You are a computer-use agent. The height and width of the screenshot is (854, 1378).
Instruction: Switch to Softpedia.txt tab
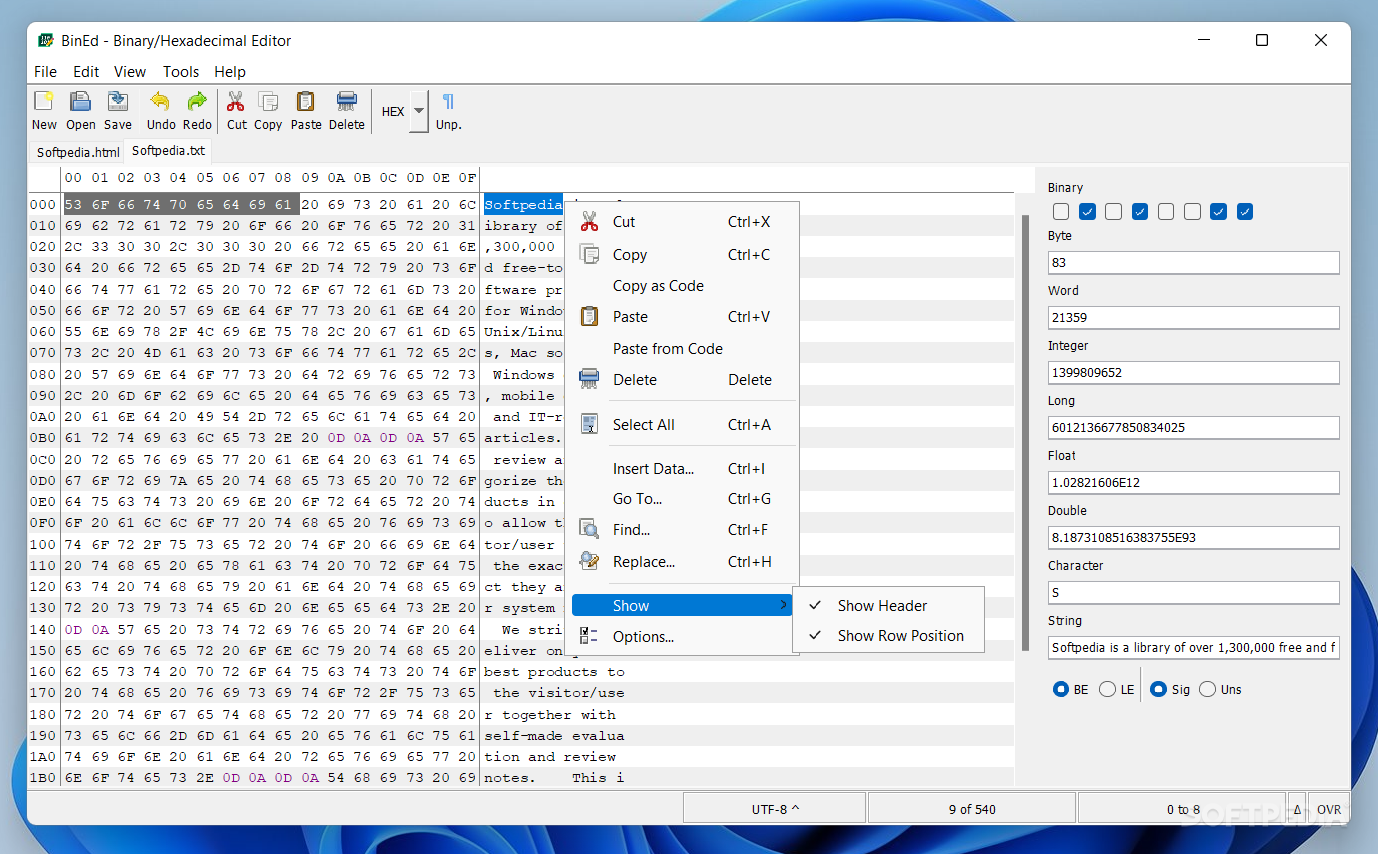pyautogui.click(x=168, y=151)
